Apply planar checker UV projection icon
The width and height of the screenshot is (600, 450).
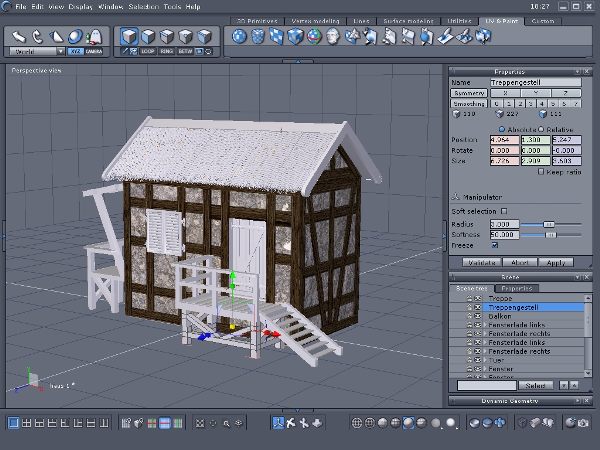tap(277, 37)
